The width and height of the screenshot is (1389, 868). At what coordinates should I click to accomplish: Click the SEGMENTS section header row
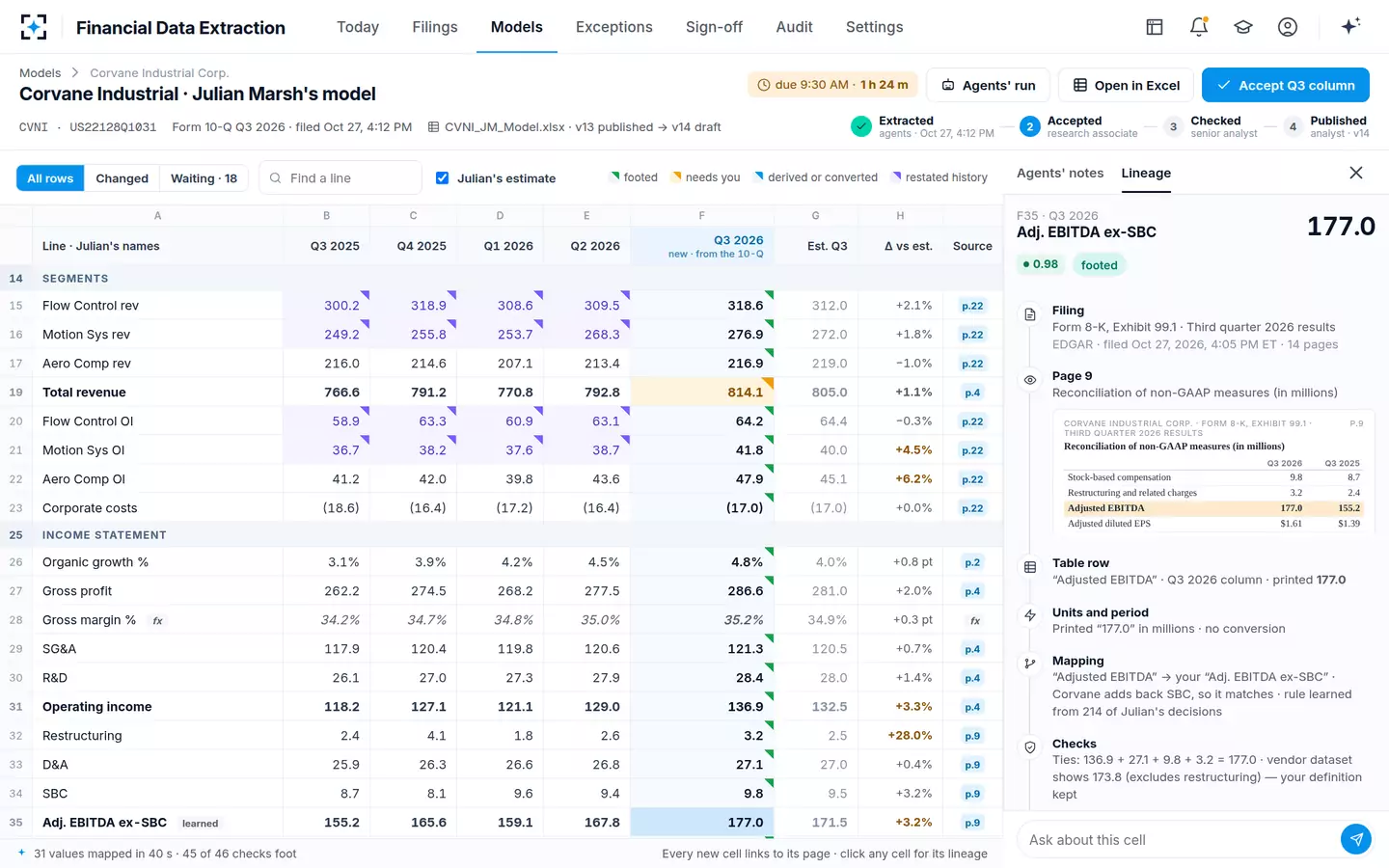(502, 278)
